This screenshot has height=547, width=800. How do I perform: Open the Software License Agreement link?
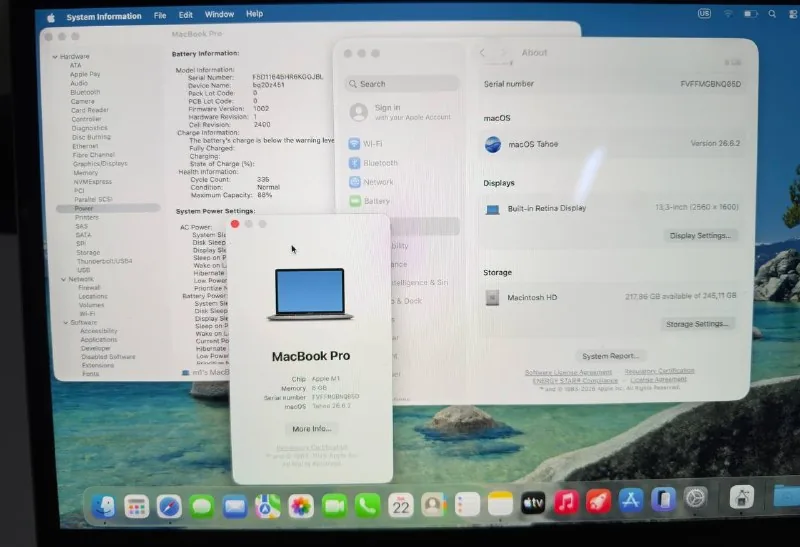(x=568, y=372)
